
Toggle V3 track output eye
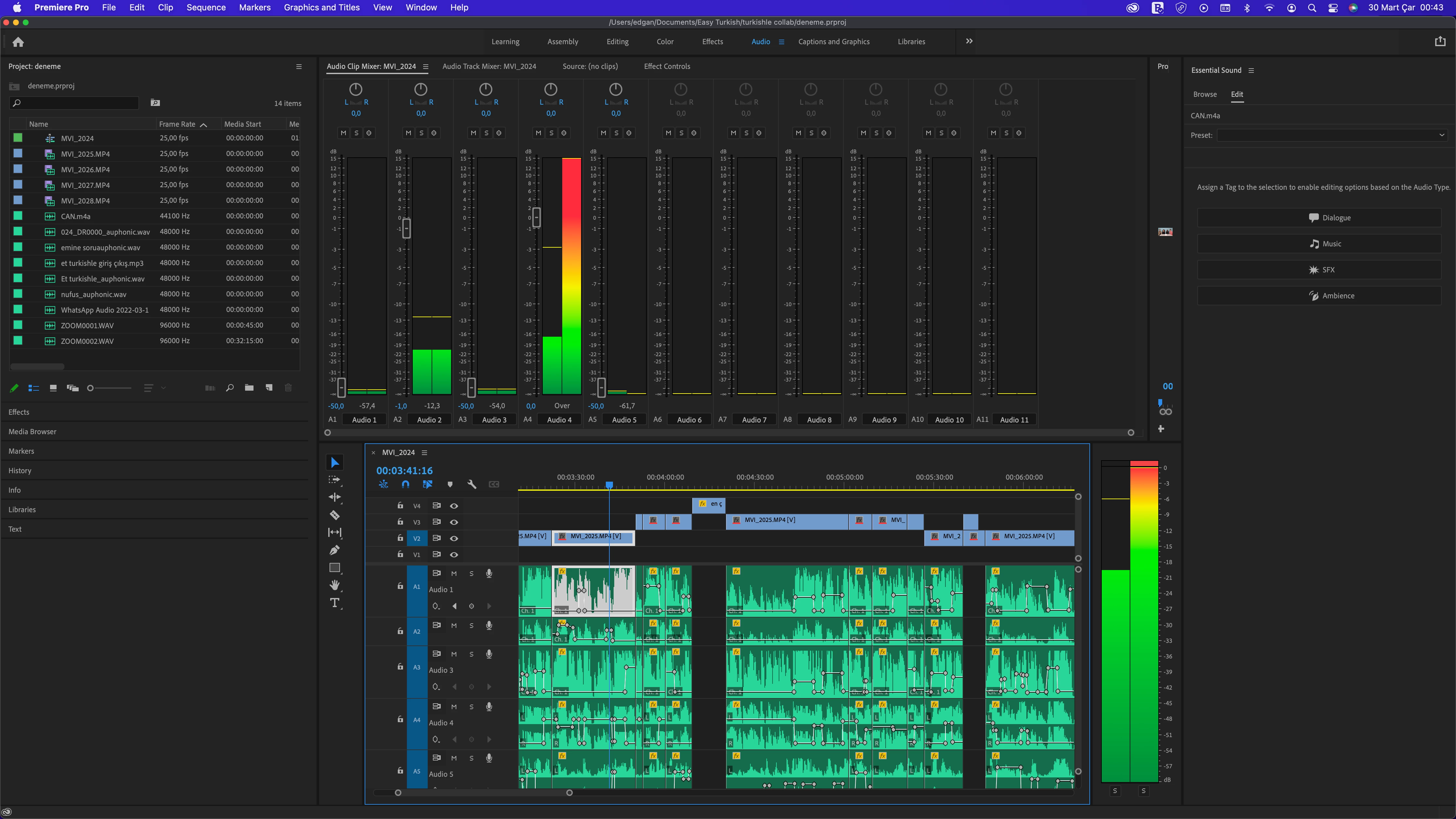pos(454,522)
